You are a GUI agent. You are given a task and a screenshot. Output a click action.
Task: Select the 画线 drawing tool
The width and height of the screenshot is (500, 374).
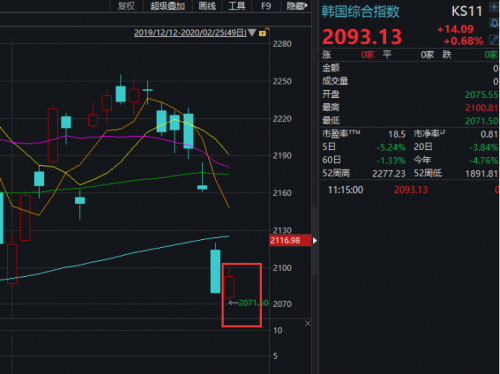[207, 6]
